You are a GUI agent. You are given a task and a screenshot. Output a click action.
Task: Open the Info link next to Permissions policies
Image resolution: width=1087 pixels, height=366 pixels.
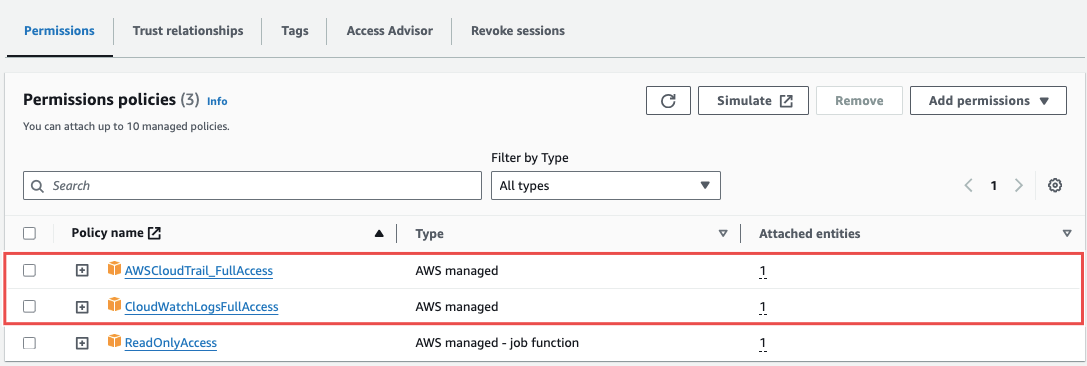[217, 101]
